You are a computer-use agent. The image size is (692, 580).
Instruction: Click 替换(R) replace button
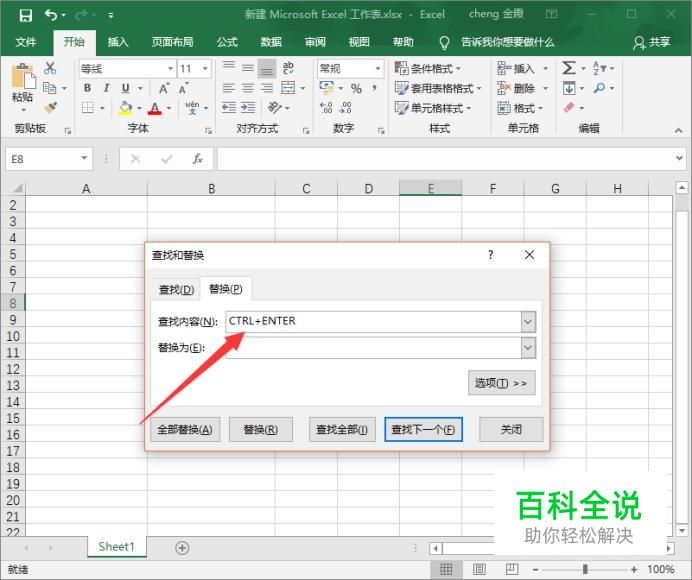click(260, 429)
